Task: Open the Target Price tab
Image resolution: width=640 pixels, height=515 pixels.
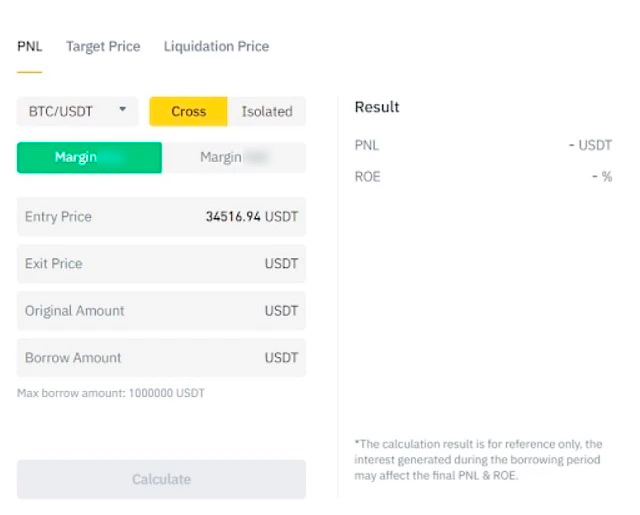Action: tap(103, 46)
